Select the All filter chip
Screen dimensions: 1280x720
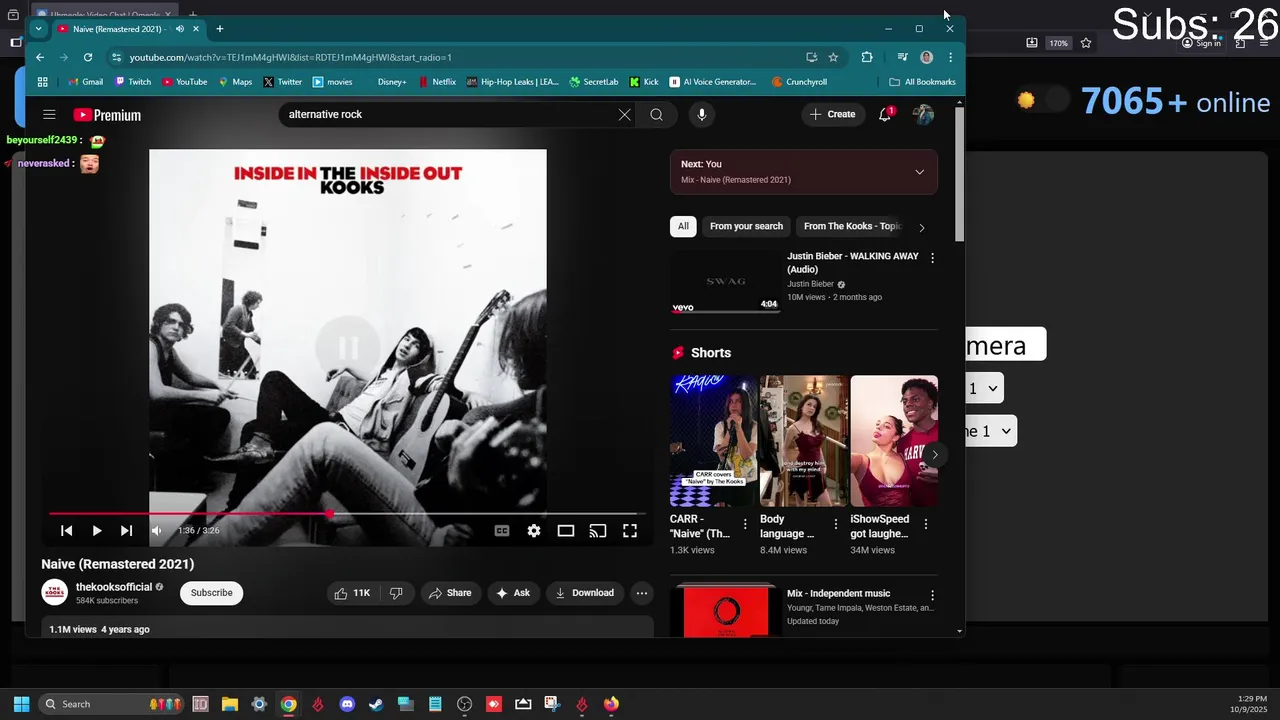683,226
